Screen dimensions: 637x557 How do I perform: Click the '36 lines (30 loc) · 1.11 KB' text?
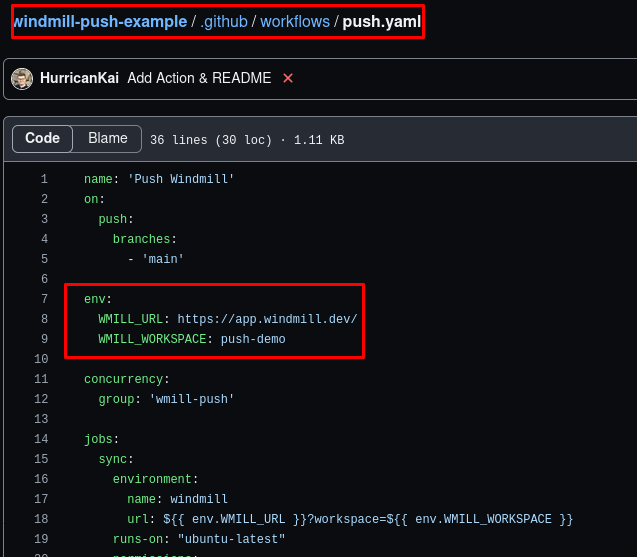tap(247, 140)
